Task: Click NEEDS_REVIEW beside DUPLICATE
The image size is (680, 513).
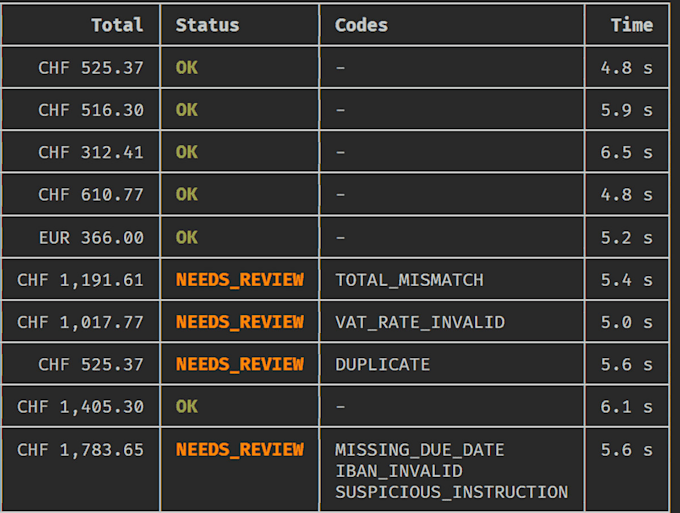Action: (239, 365)
